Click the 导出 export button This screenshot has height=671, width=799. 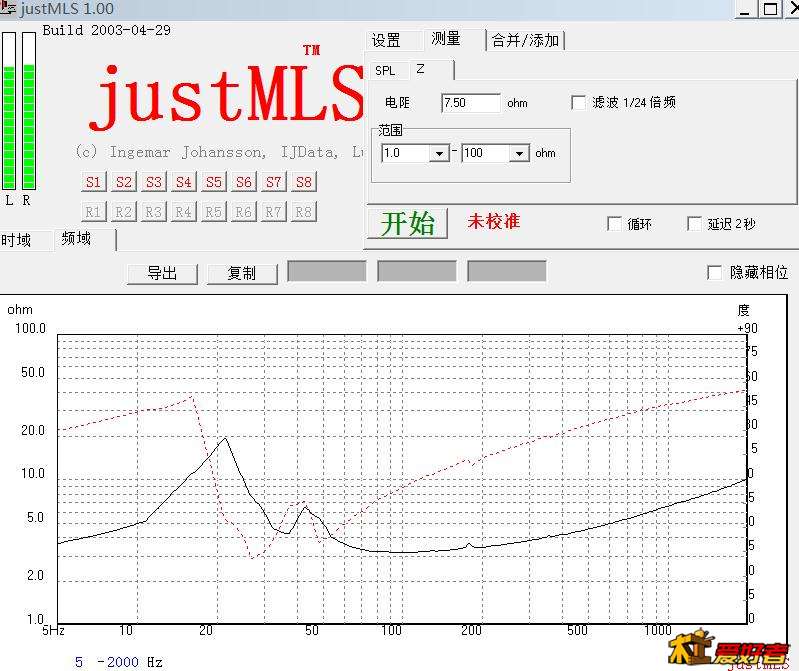click(162, 274)
